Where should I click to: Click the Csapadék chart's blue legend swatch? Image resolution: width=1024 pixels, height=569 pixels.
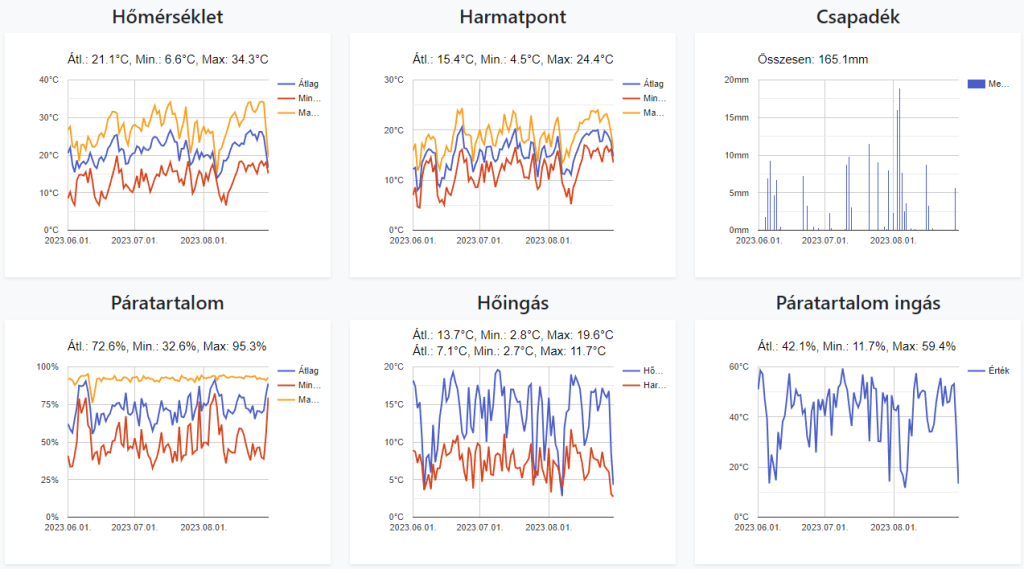pos(976,84)
